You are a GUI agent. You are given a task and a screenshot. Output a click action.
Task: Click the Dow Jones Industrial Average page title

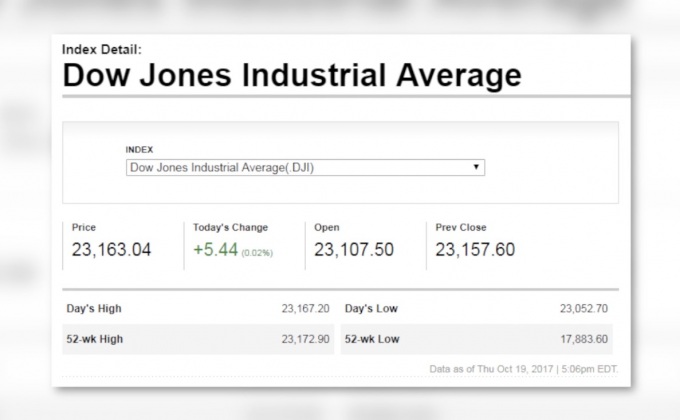[291, 75]
